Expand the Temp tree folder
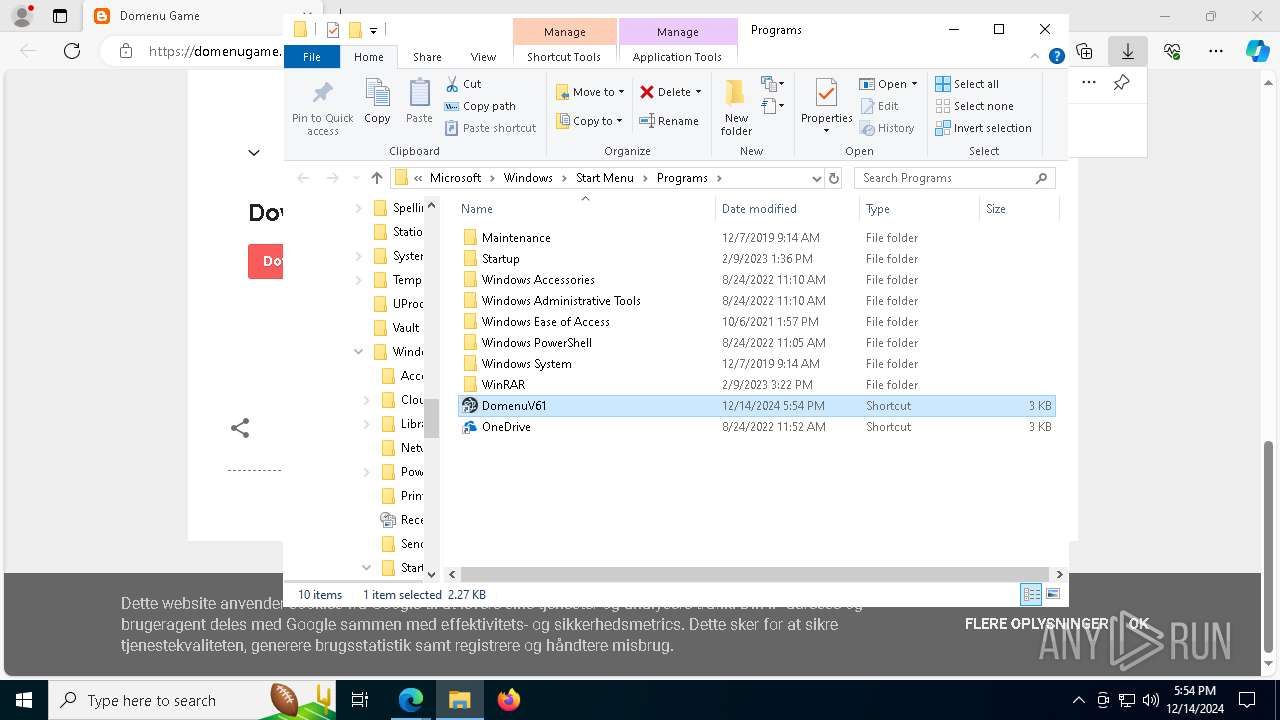This screenshot has width=1280, height=720. coord(359,280)
